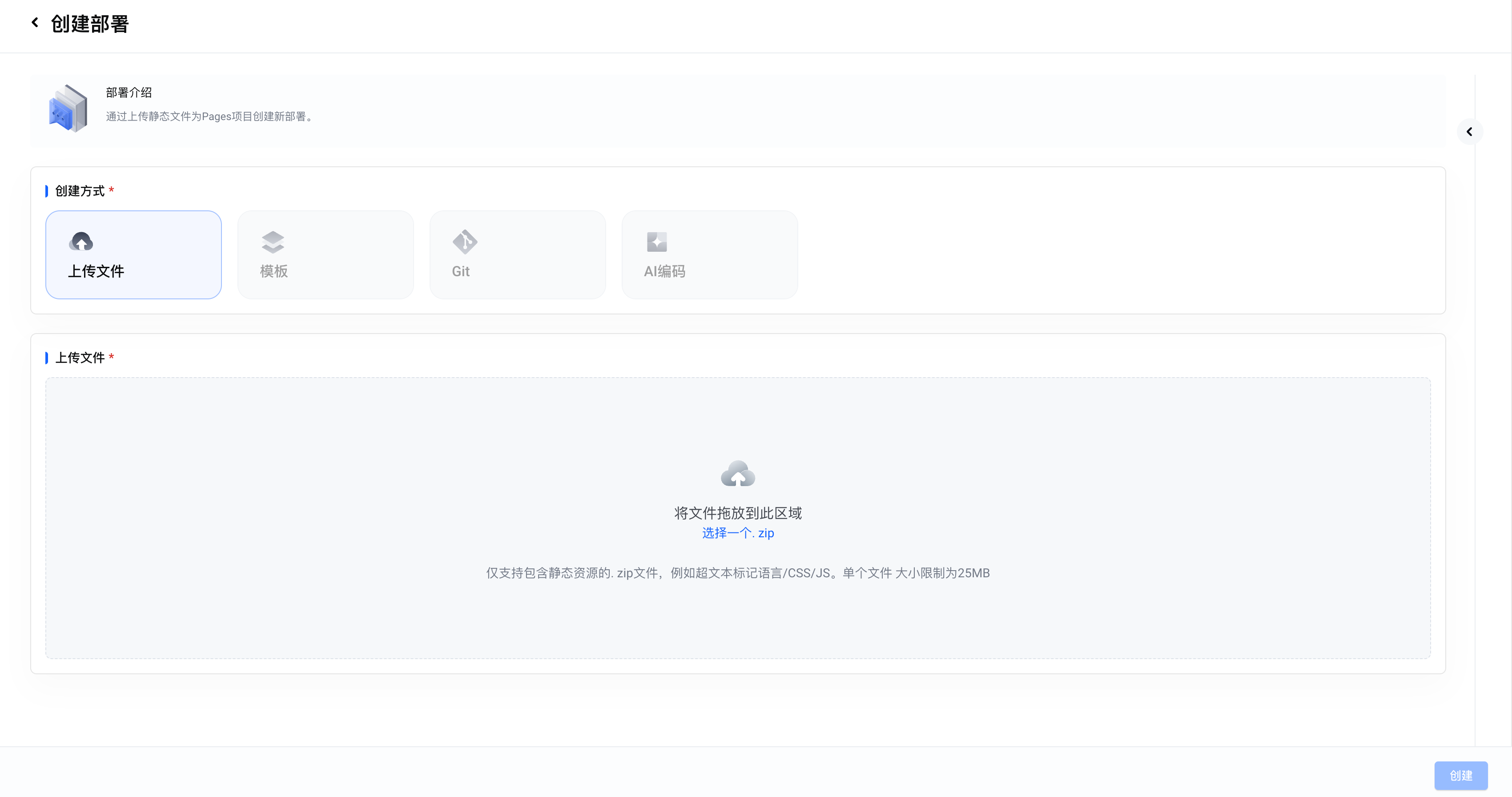The image size is (1512, 797).
Task: Click the layers icon in 模板 card
Action: 273,242
